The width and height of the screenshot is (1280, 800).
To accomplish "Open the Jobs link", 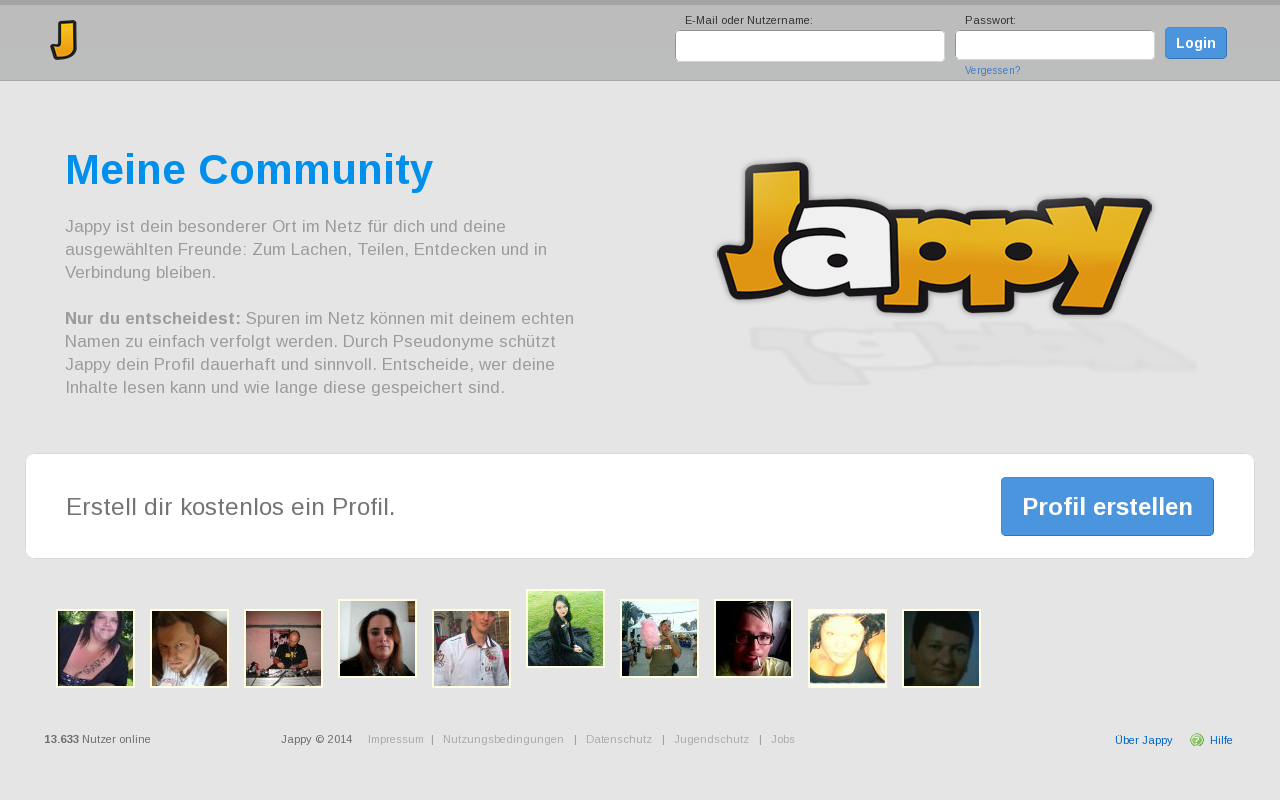I will point(783,739).
